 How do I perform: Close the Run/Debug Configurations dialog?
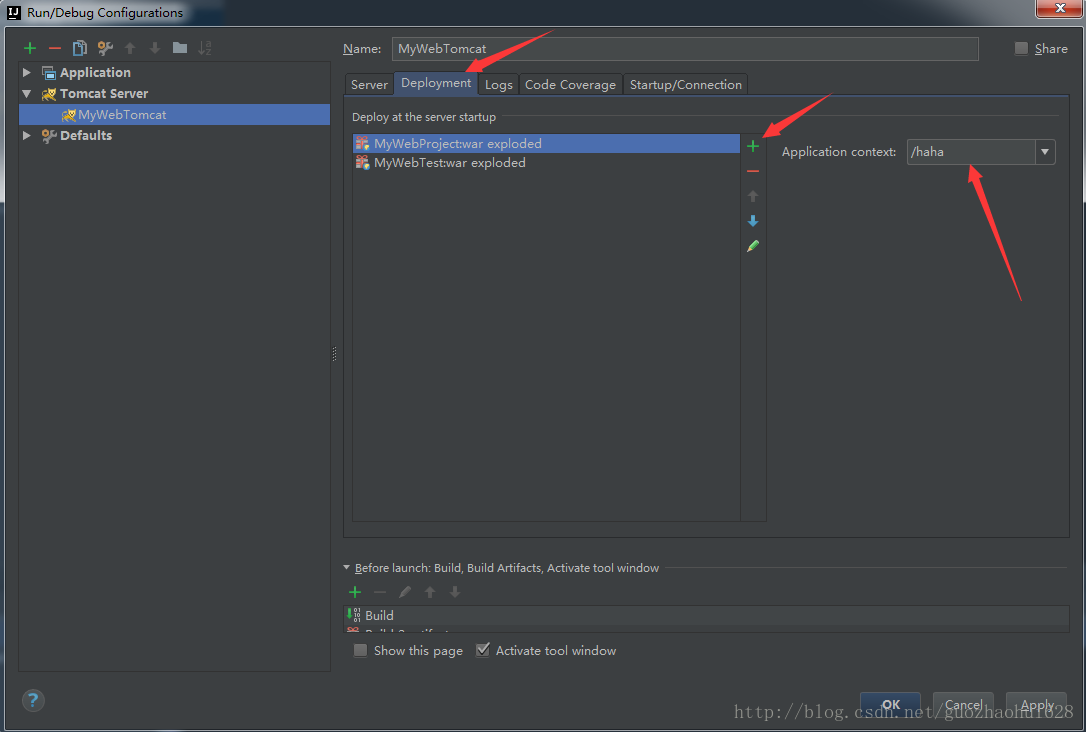(1060, 8)
